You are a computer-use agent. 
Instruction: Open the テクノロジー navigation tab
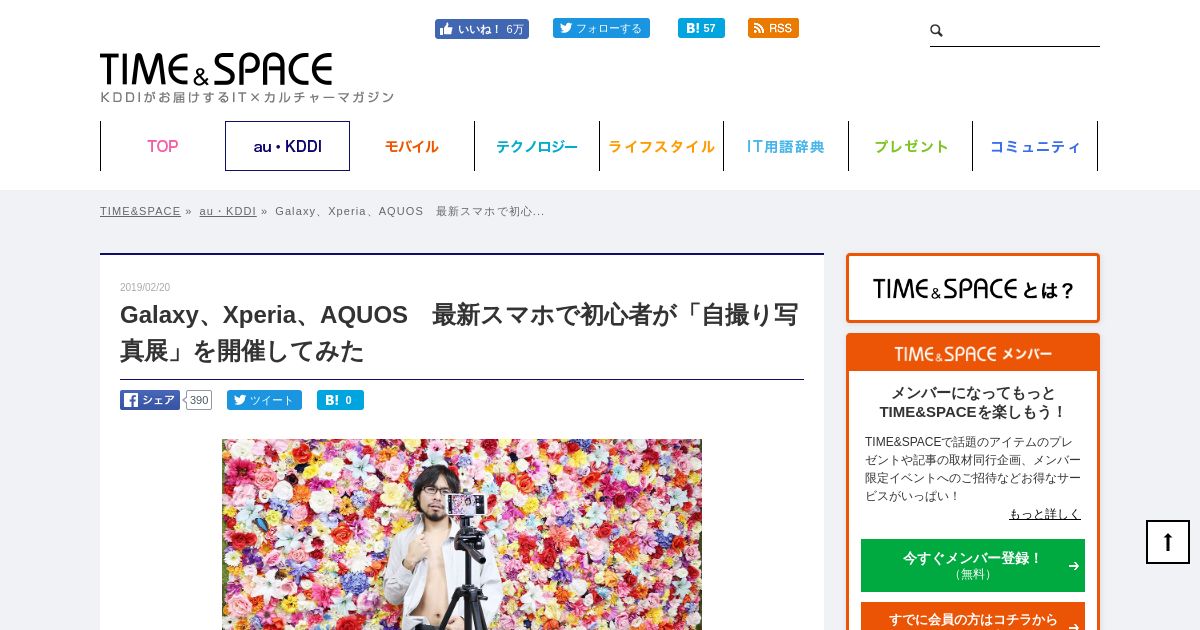[x=537, y=146]
